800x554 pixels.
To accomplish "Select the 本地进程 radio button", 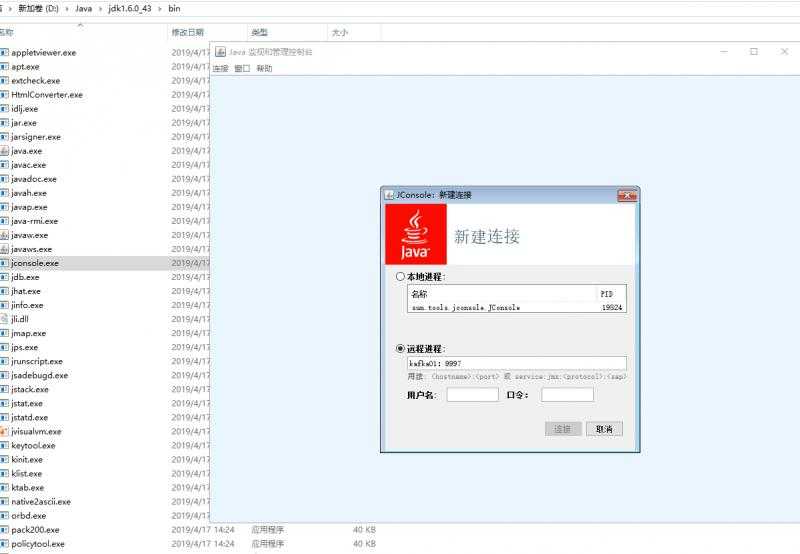I will click(401, 276).
